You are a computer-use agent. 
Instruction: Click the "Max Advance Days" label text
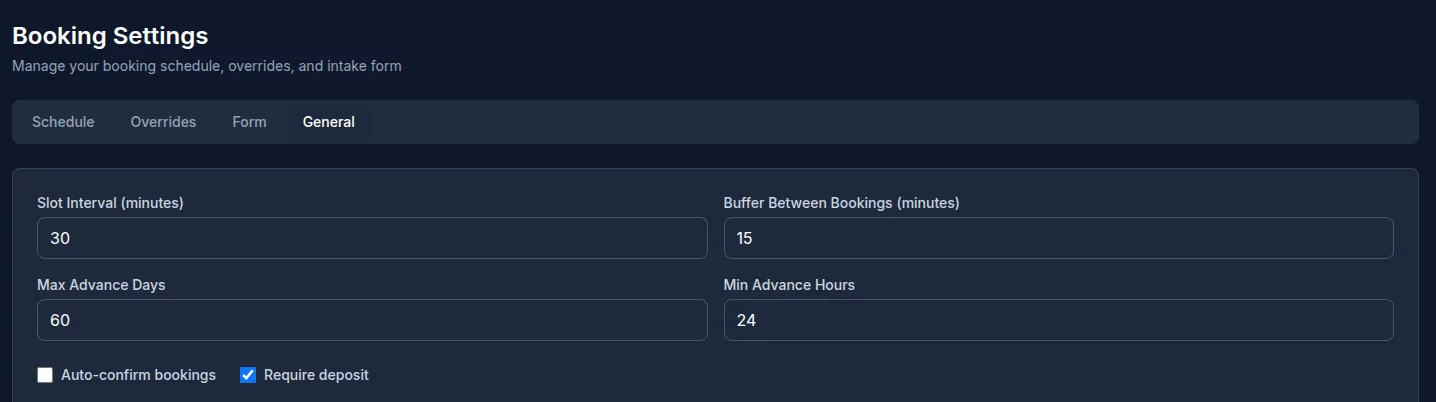pyautogui.click(x=101, y=285)
